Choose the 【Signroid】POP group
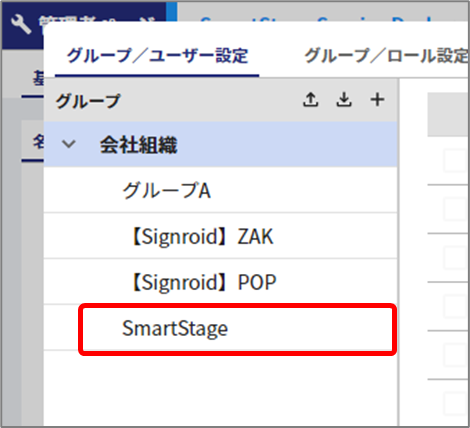Viewport: 470px width, 428px height. coord(220,282)
